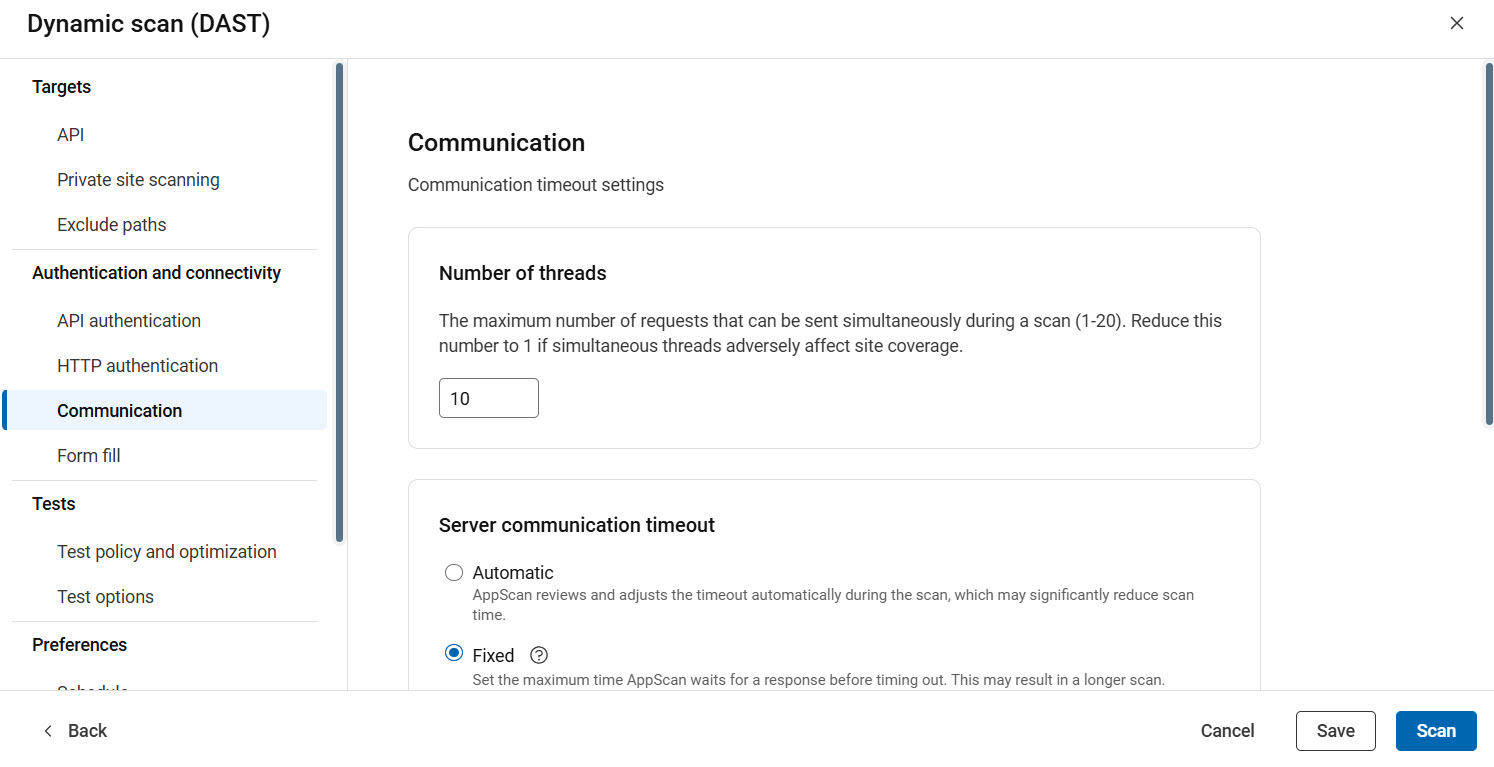
Task: Save the scan settings
Action: pyautogui.click(x=1335, y=730)
